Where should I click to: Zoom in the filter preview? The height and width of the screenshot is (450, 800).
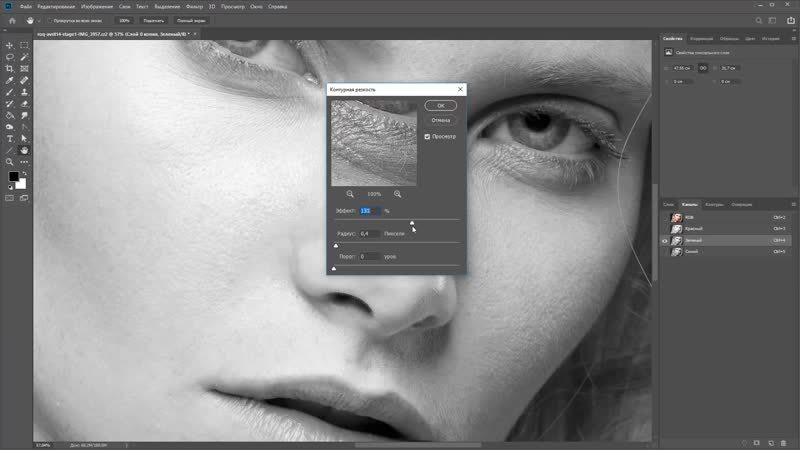pos(398,194)
